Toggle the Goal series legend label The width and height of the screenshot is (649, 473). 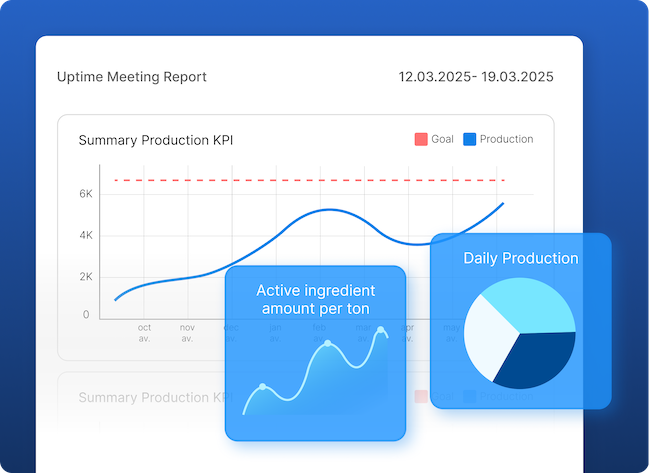point(442,140)
